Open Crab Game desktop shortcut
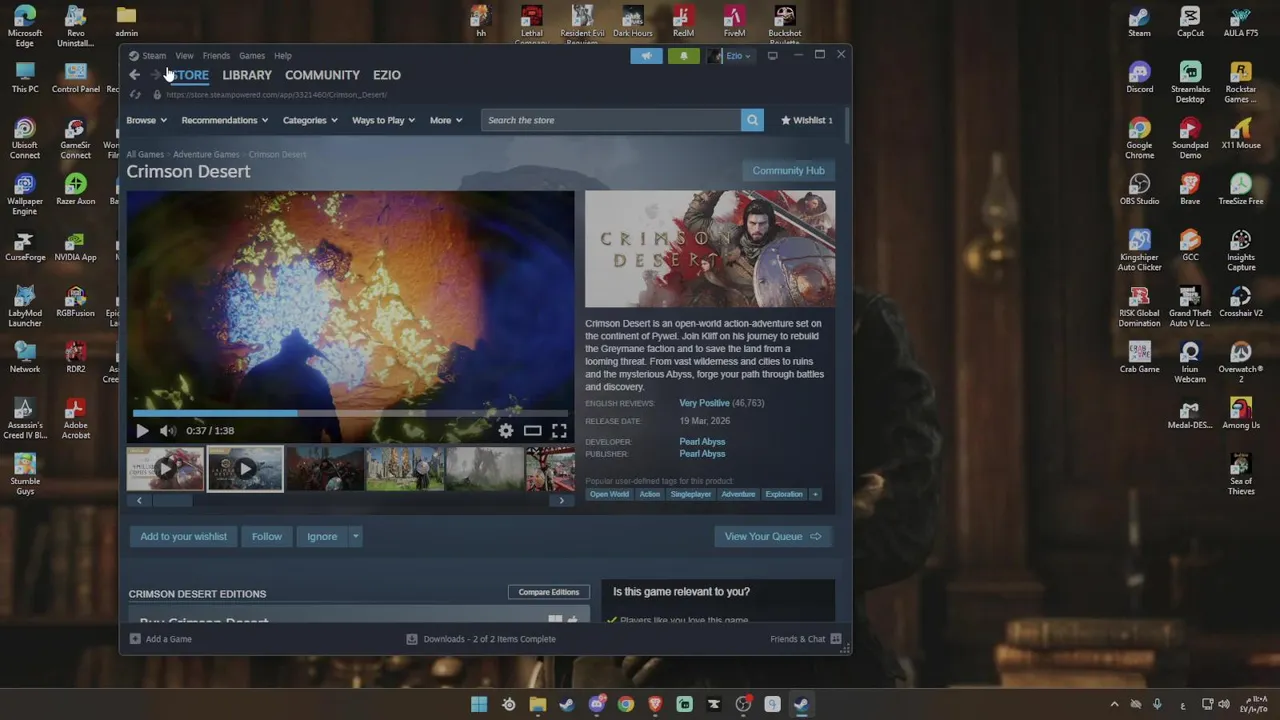Image resolution: width=1280 pixels, height=720 pixels. tap(1139, 357)
